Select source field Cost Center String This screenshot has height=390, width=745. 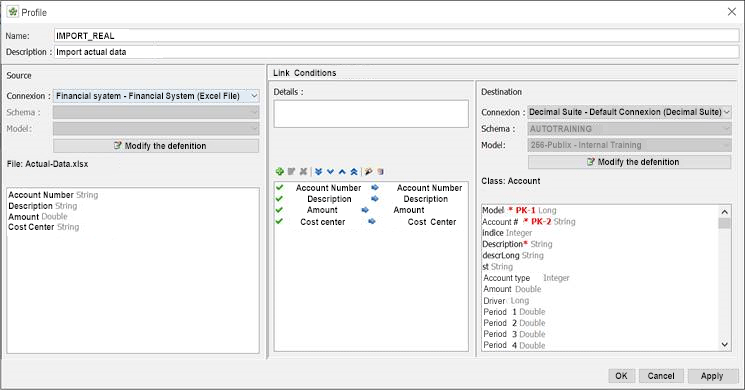tap(44, 227)
